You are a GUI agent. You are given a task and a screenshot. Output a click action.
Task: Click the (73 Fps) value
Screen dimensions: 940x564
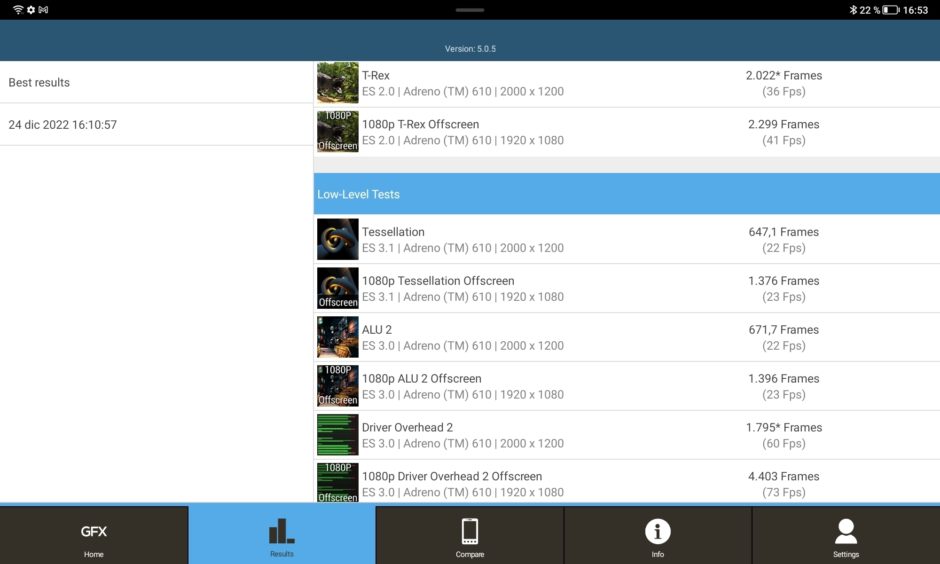(x=784, y=492)
